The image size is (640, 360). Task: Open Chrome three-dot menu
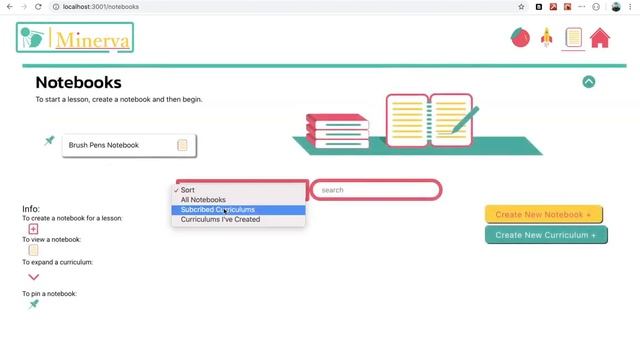tap(630, 7)
